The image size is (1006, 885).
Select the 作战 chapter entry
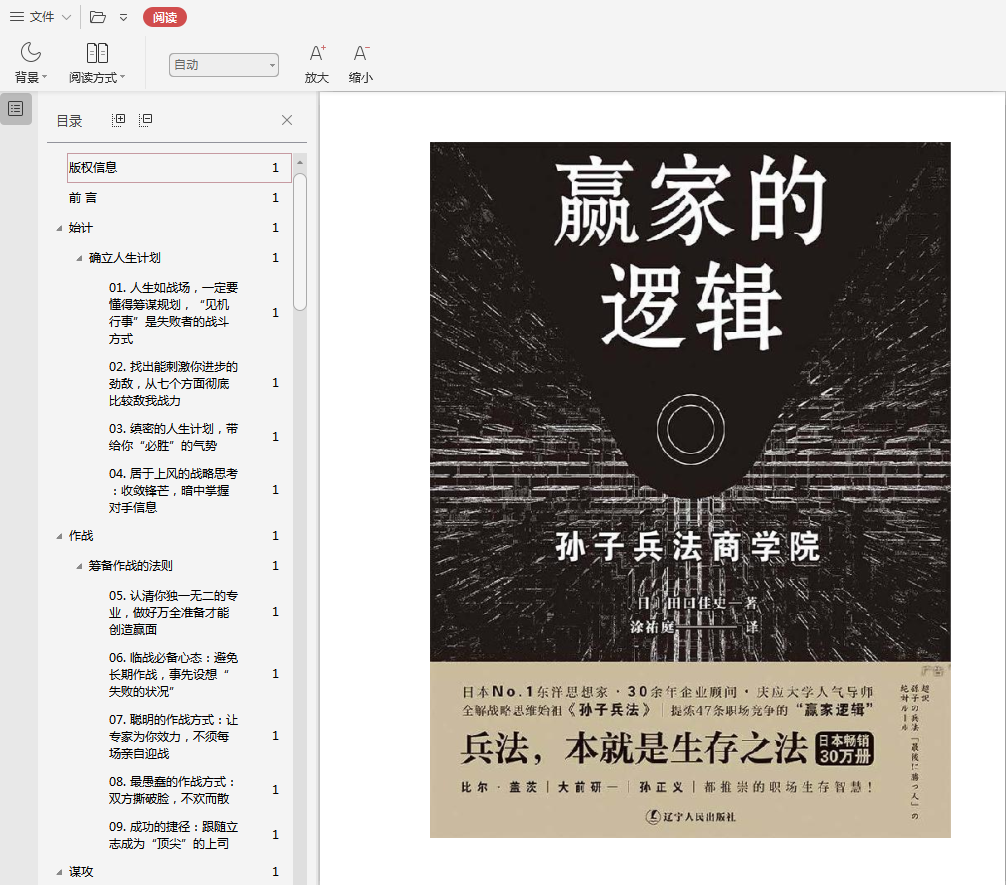[81, 536]
